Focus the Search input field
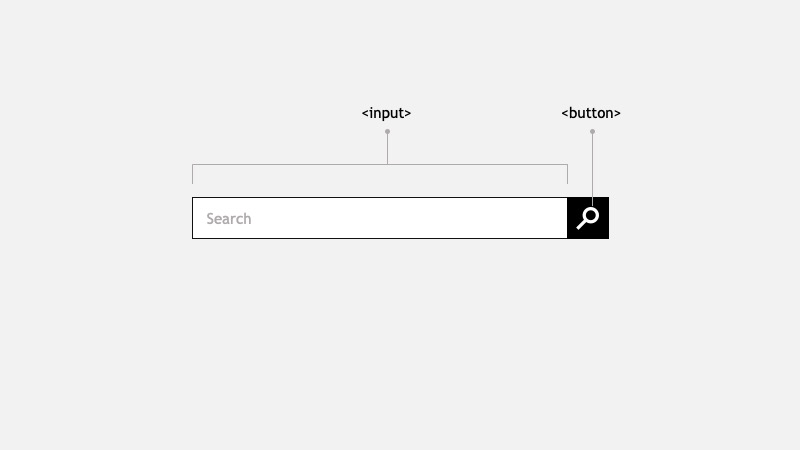Viewport: 800px width, 450px height. point(380,218)
